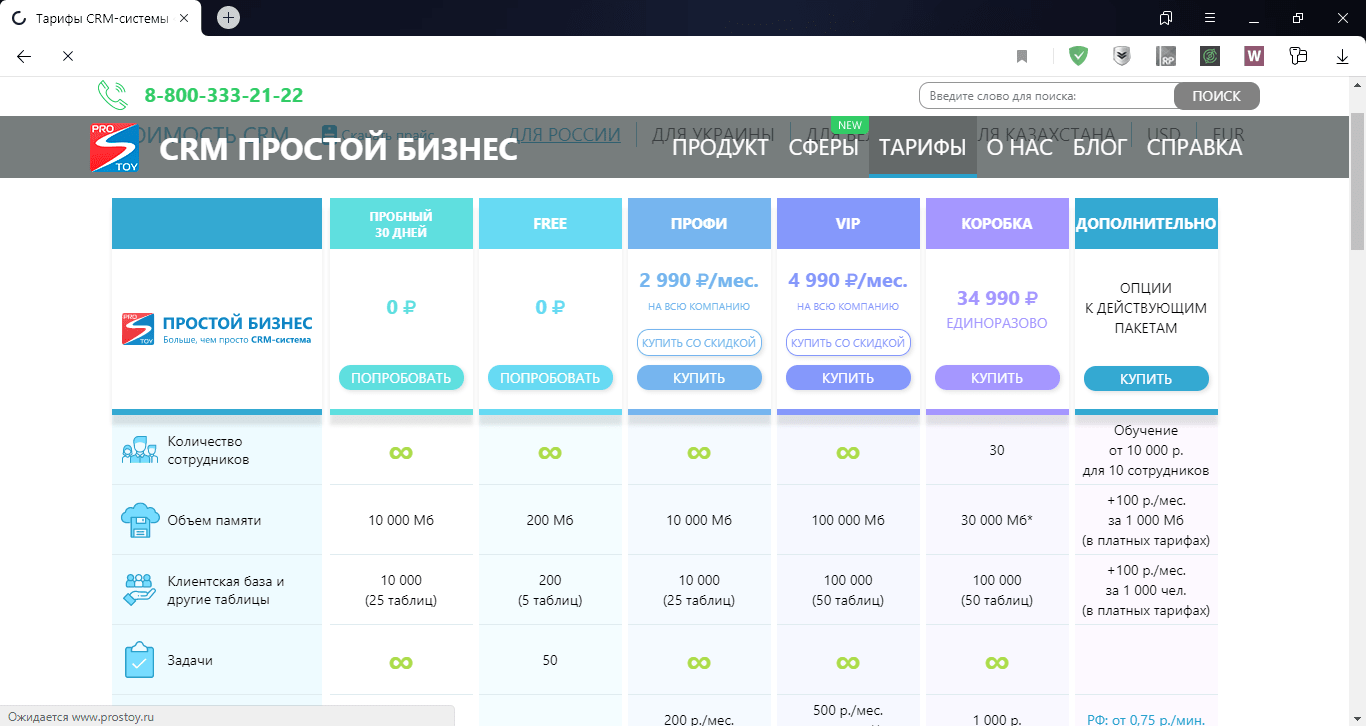Image resolution: width=1366 pixels, height=726 pixels.
Task: Click the FREE column header
Action: click(550, 223)
